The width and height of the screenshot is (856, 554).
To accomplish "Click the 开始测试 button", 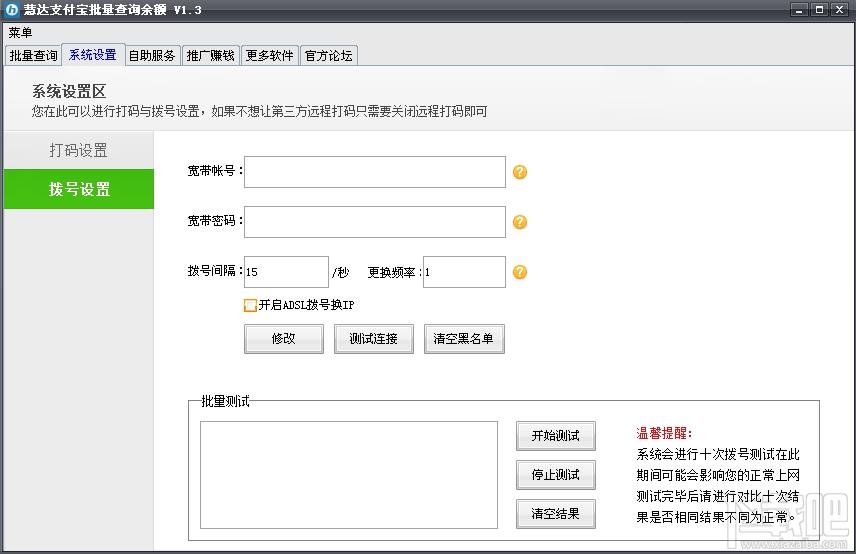I will click(x=556, y=436).
